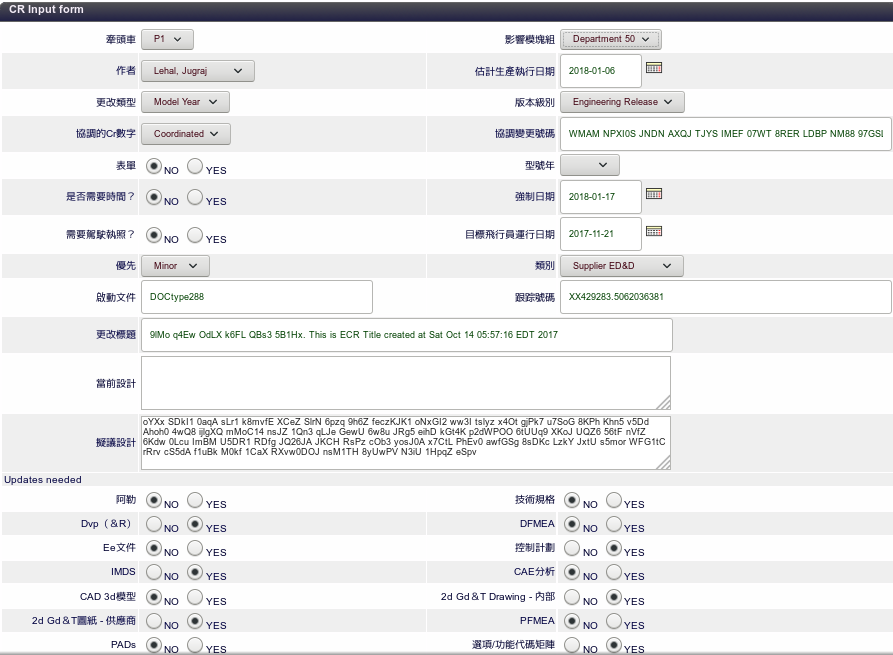Open calendar picker next to 強制日期
Viewport: 893px width, 655px height.
tap(654, 193)
